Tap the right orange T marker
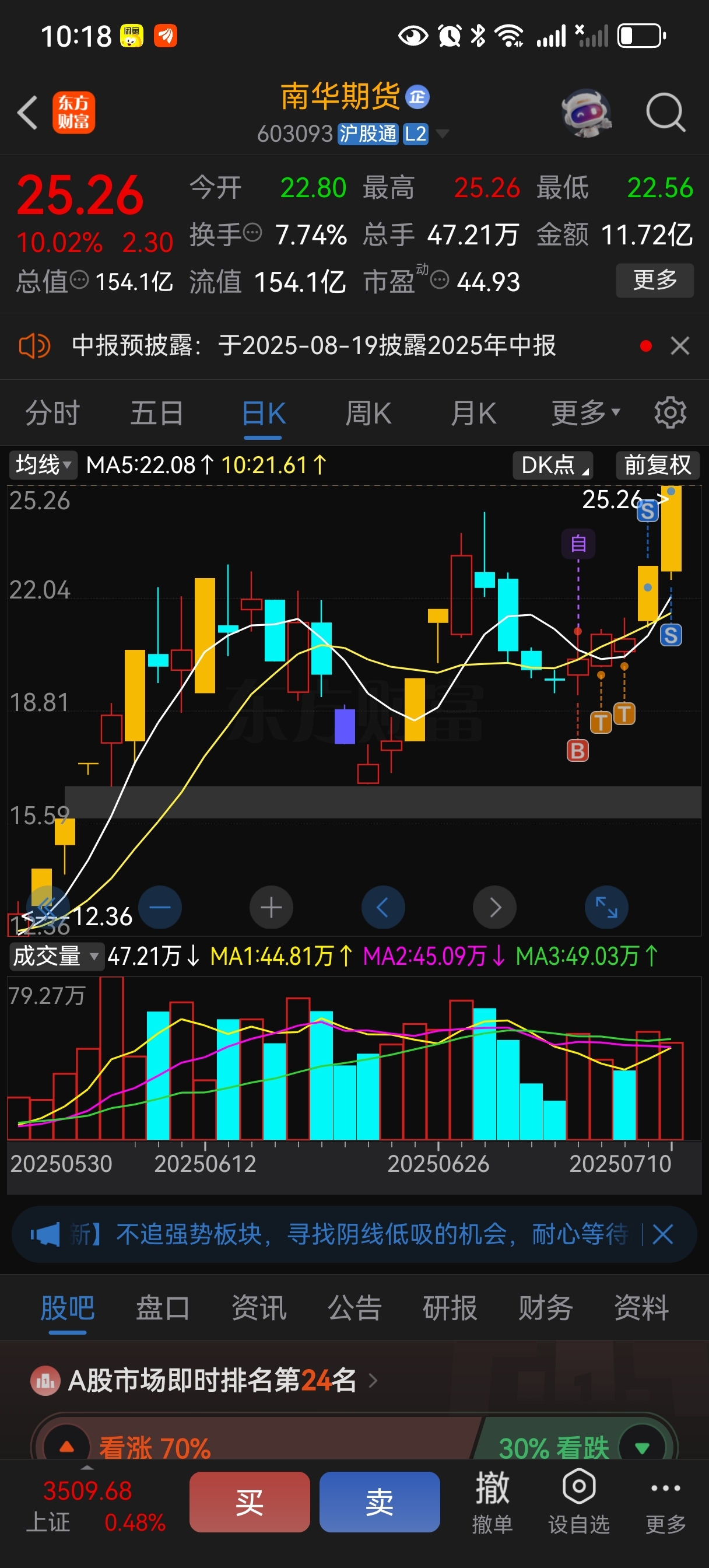The width and height of the screenshot is (709, 1568). 624,713
